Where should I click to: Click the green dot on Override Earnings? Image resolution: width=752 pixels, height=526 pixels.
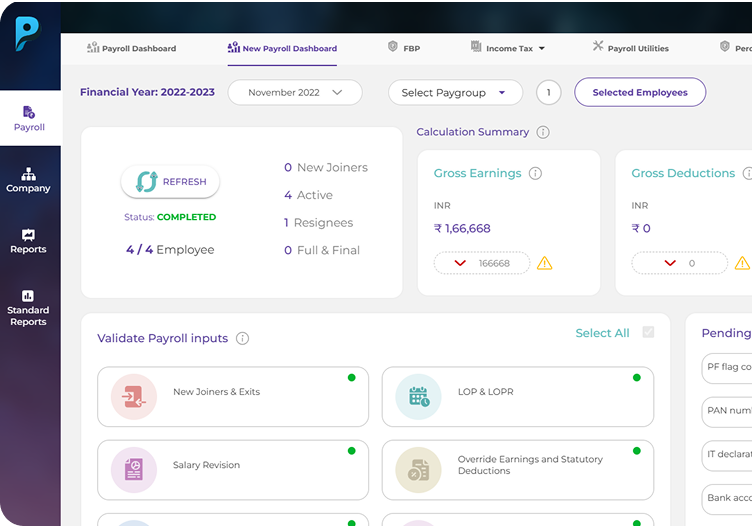[637, 451]
